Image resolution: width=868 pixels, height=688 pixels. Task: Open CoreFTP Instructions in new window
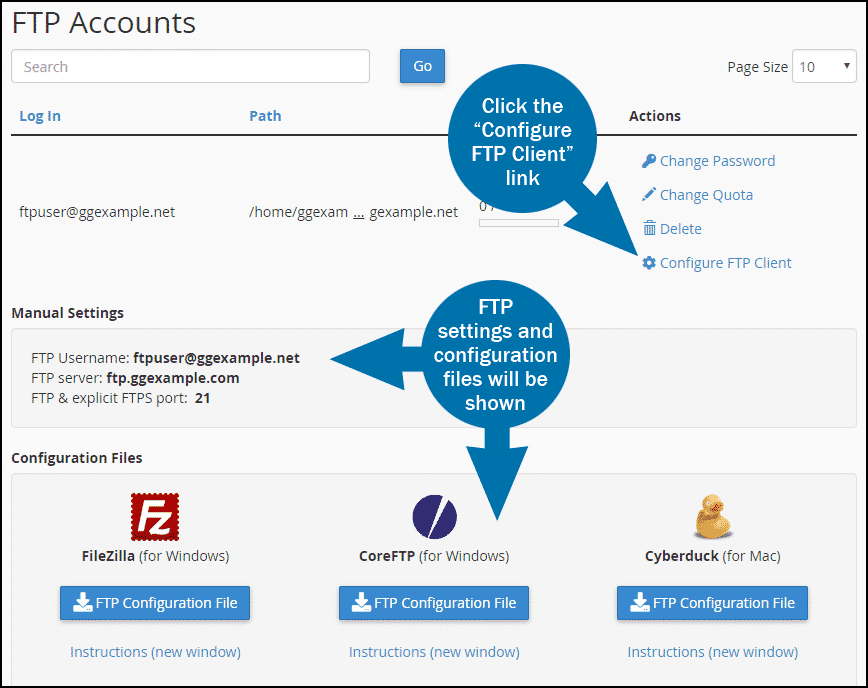434,652
